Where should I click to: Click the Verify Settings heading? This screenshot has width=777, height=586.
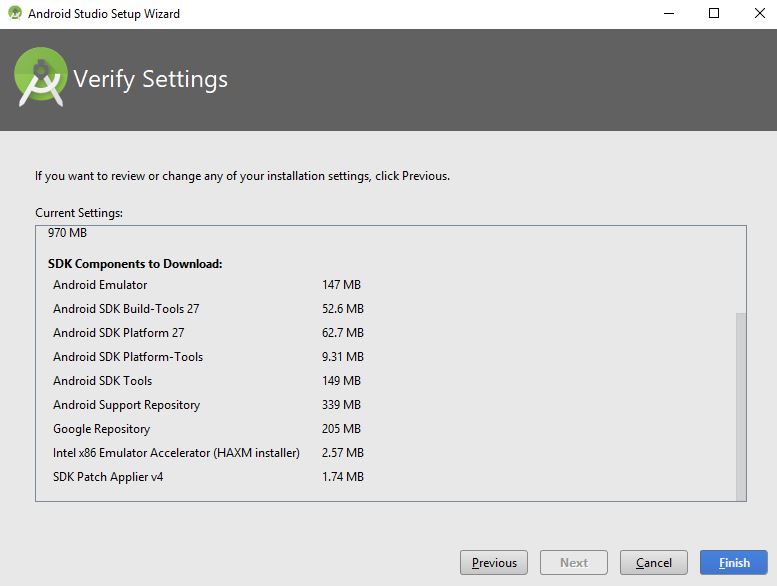pos(151,79)
